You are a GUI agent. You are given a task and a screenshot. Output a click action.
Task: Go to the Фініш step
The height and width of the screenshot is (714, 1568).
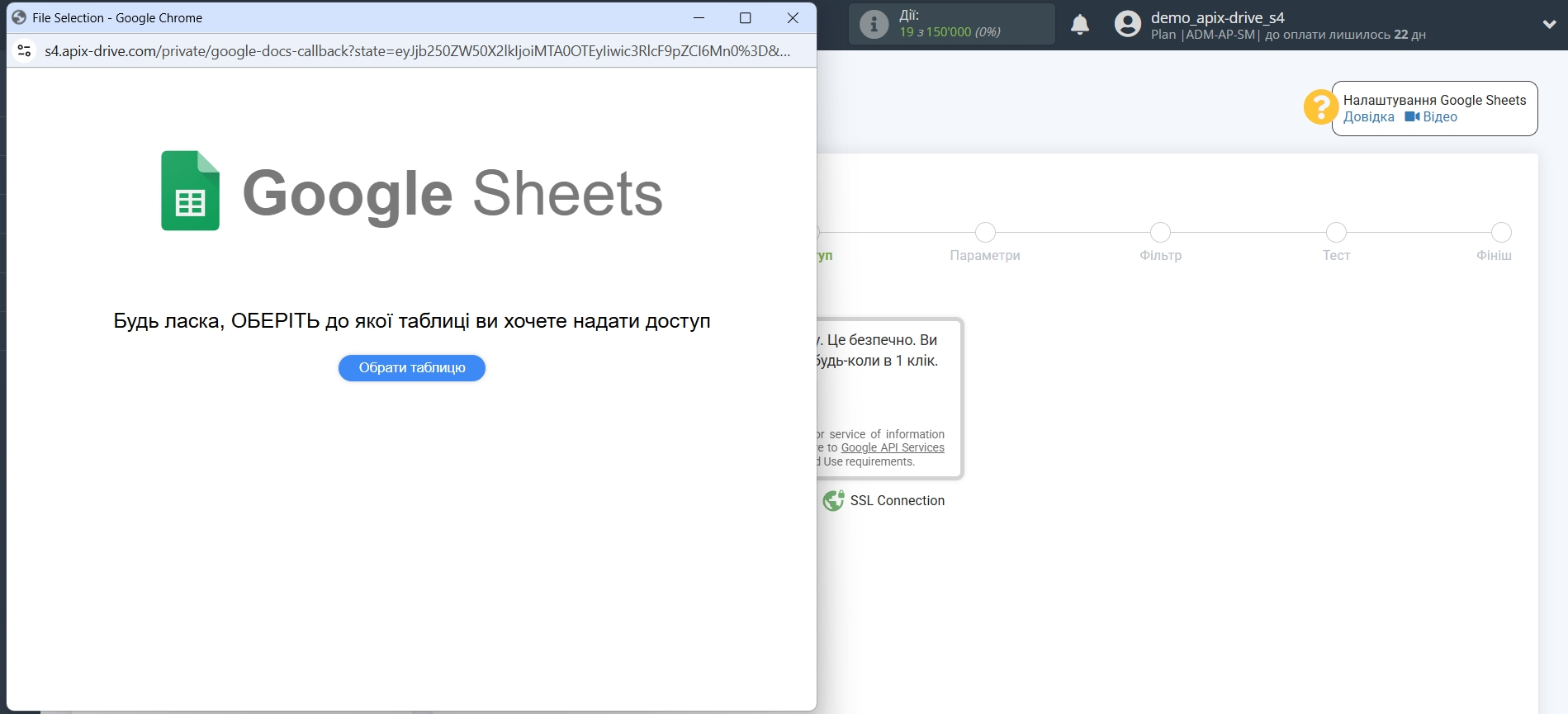point(1494,255)
